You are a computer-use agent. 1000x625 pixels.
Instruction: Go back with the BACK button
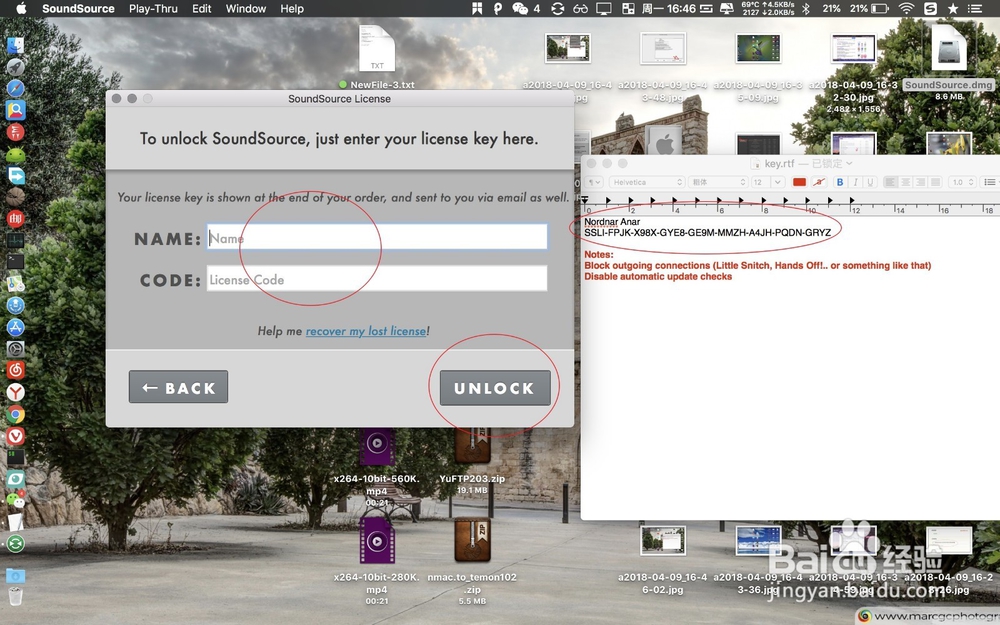[178, 387]
